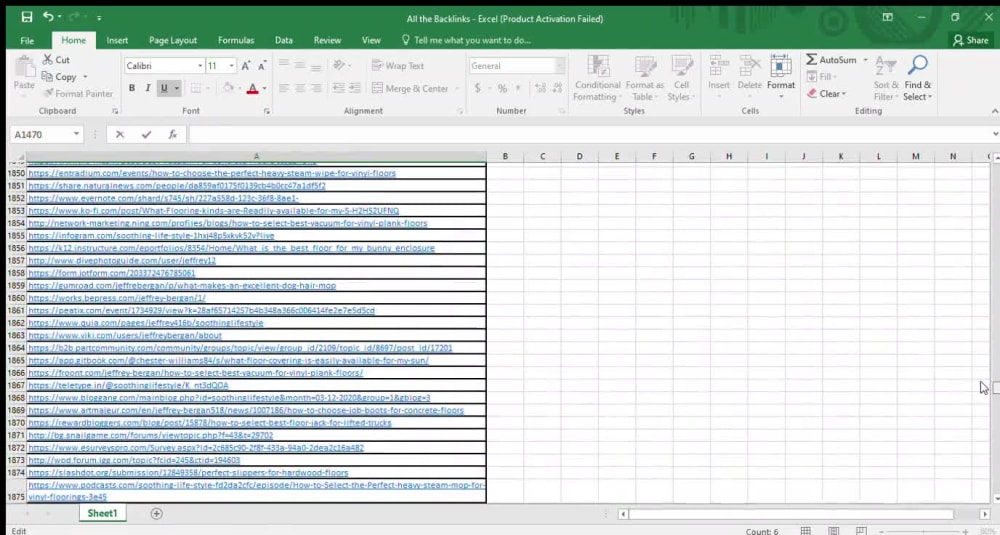This screenshot has width=1000, height=535.
Task: Switch to Page Layout view icon
Action: coord(834,531)
